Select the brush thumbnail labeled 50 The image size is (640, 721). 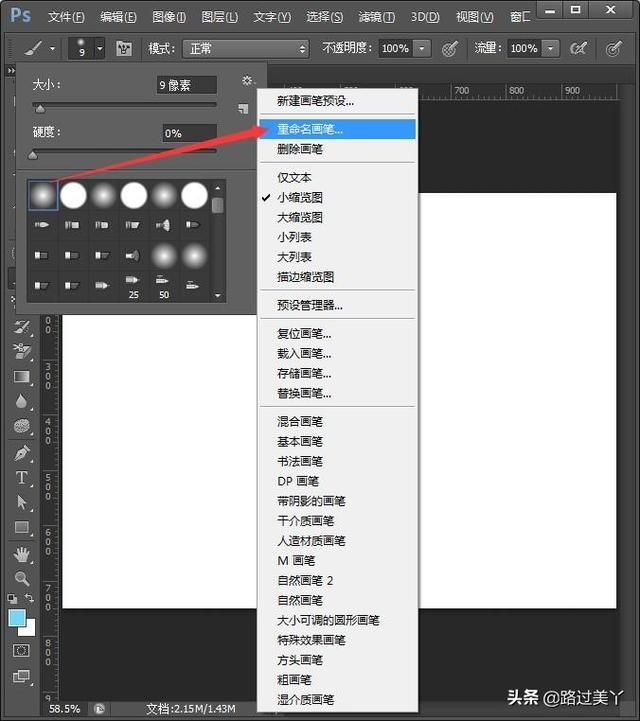[x=163, y=287]
